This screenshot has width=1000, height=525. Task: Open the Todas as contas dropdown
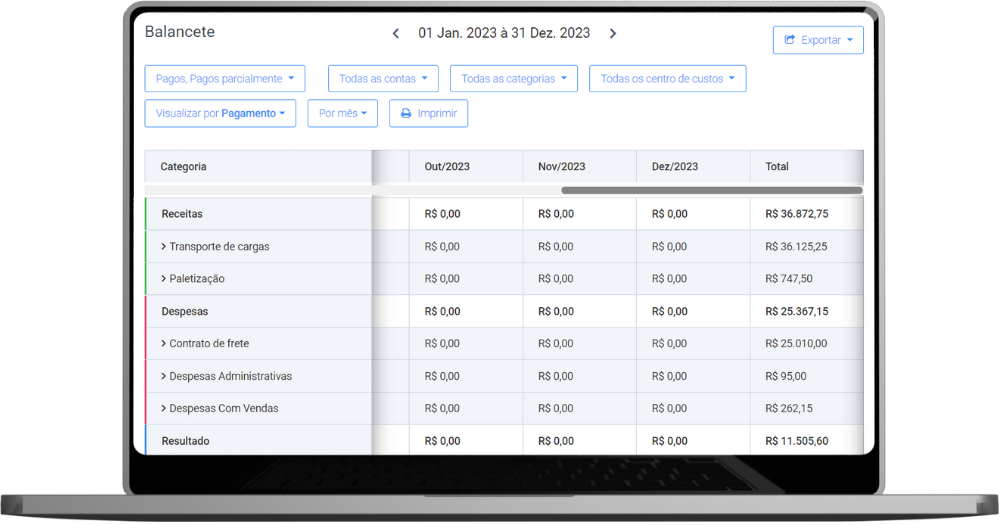pyautogui.click(x=383, y=79)
